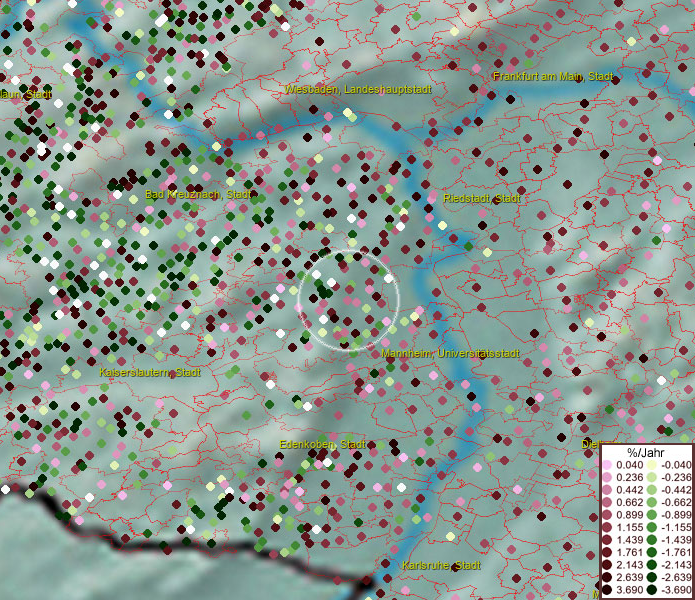
Task: Click the -1.155 legend value
Action: pos(676,527)
